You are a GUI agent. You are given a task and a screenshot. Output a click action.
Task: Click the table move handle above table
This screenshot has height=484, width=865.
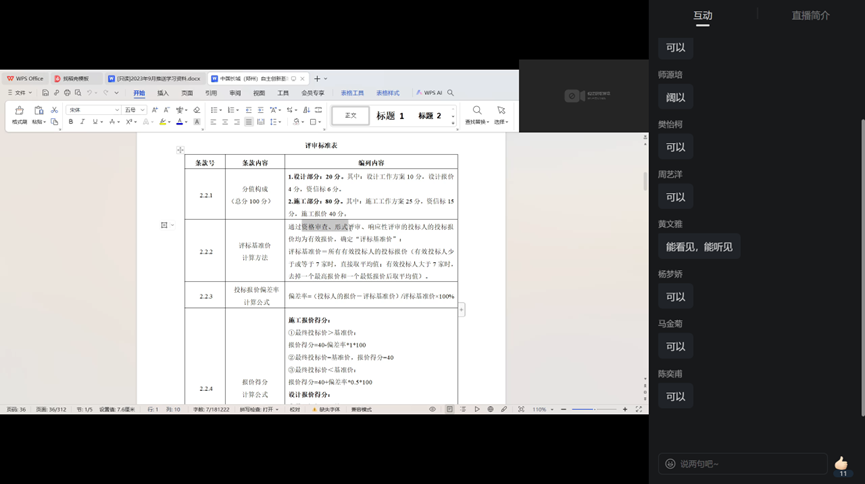[x=180, y=150]
